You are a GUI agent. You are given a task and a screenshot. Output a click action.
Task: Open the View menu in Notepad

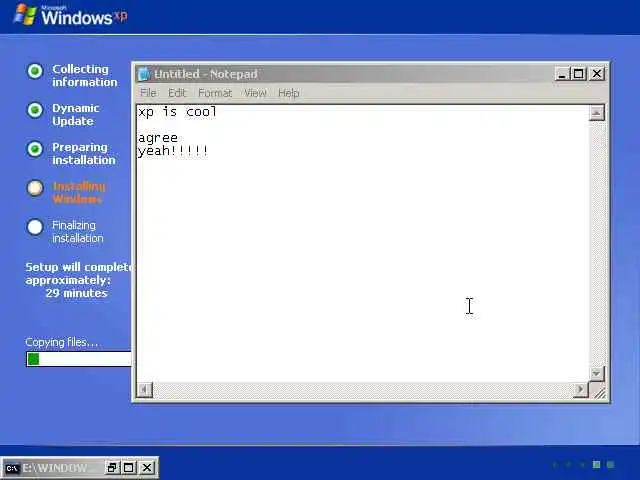click(x=255, y=93)
